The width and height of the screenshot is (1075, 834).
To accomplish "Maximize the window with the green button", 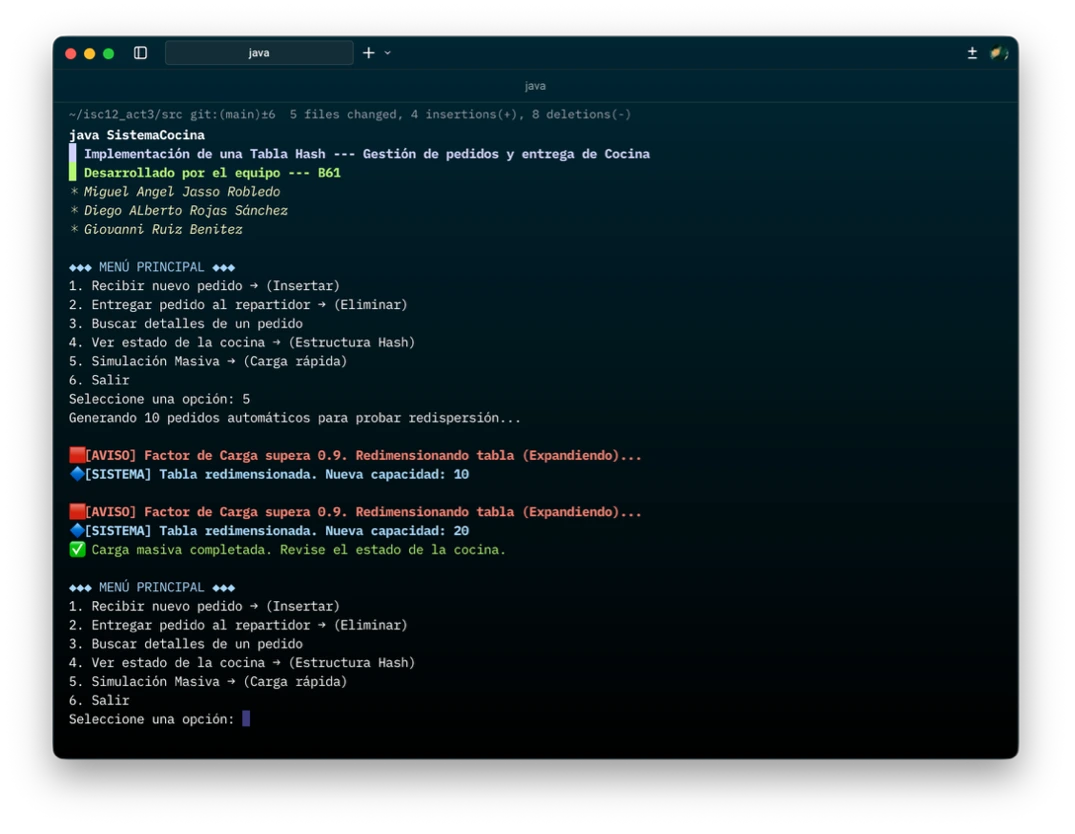I will [x=109, y=54].
